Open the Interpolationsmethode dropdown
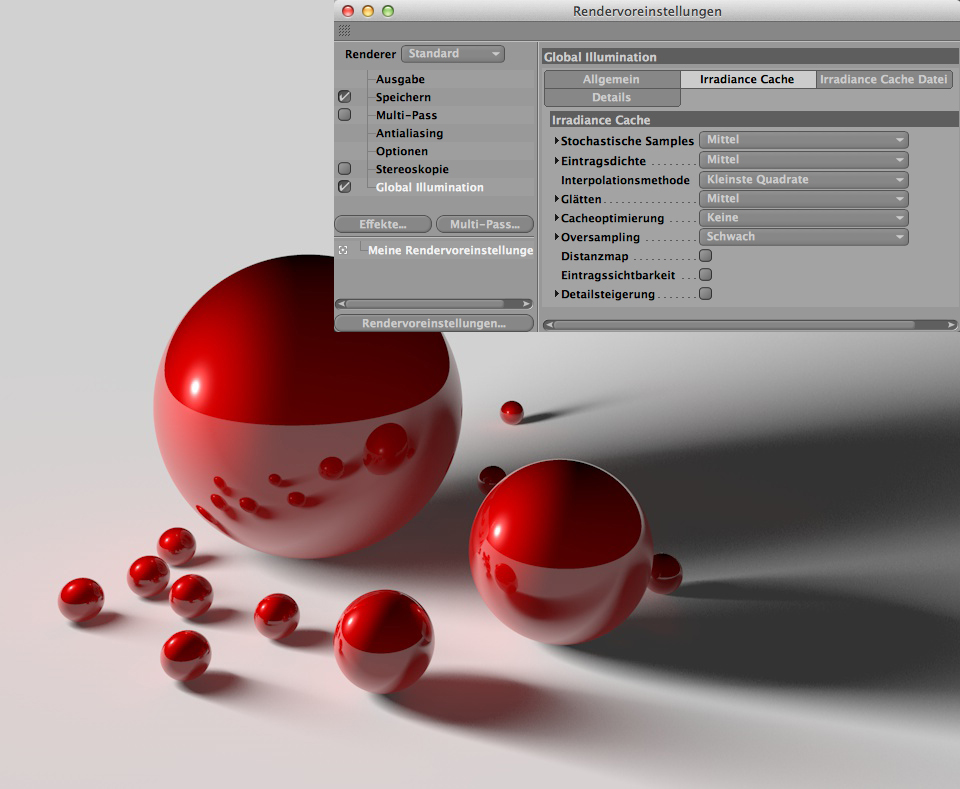 [x=803, y=180]
